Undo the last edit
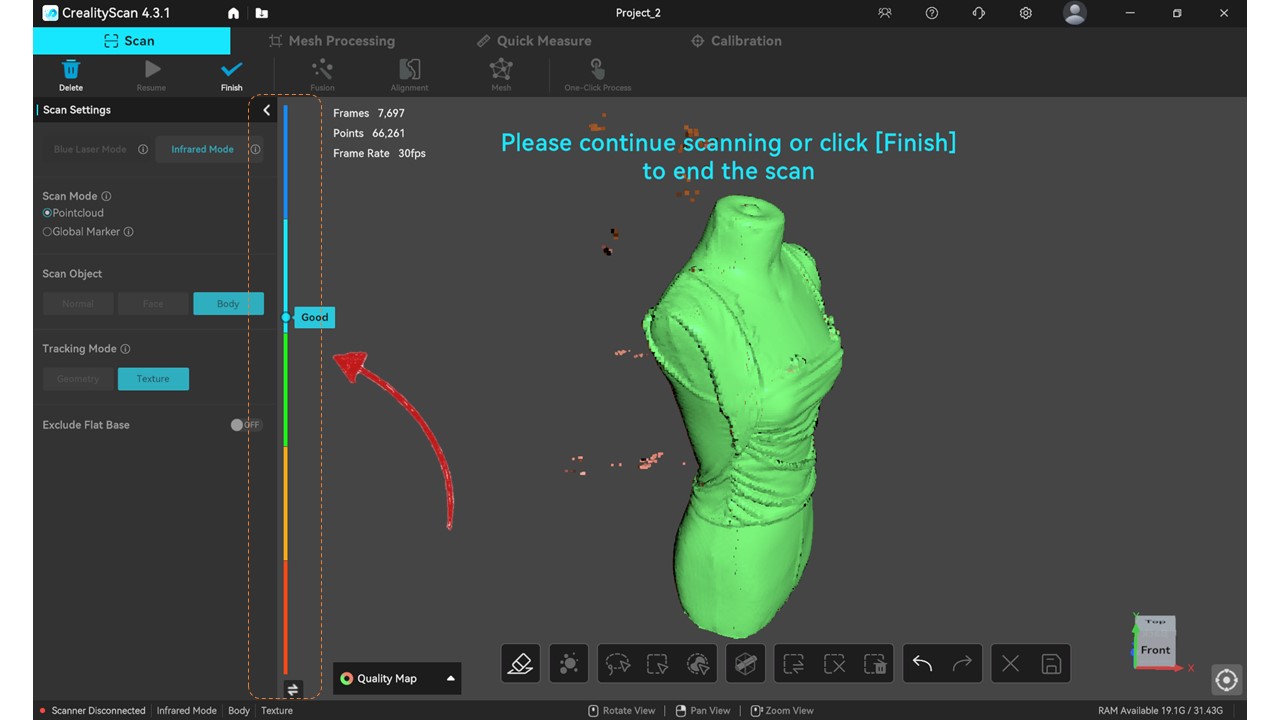The height and width of the screenshot is (720, 1280). [922, 663]
